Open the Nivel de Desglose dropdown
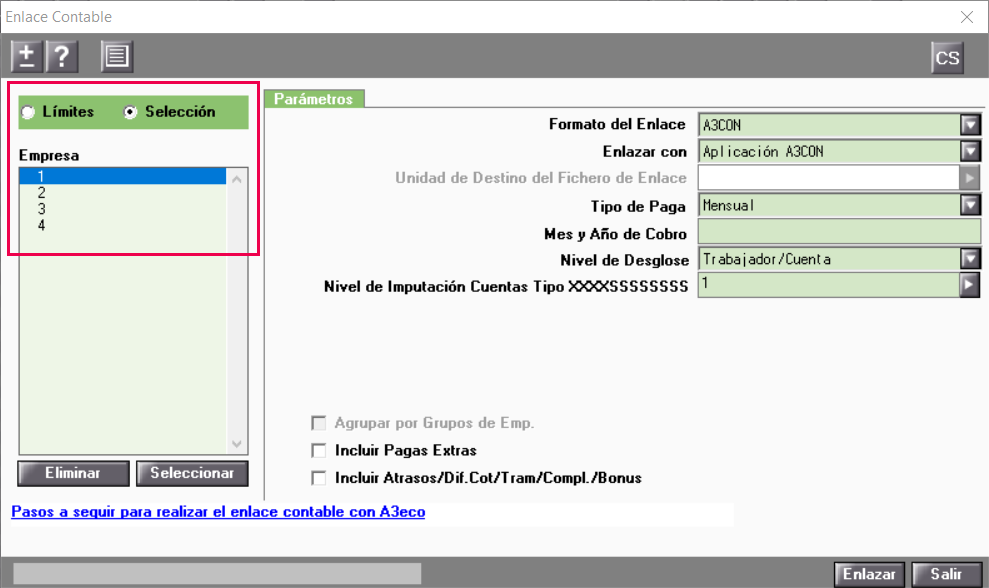Screen dimensions: 989x588 [x=970, y=259]
